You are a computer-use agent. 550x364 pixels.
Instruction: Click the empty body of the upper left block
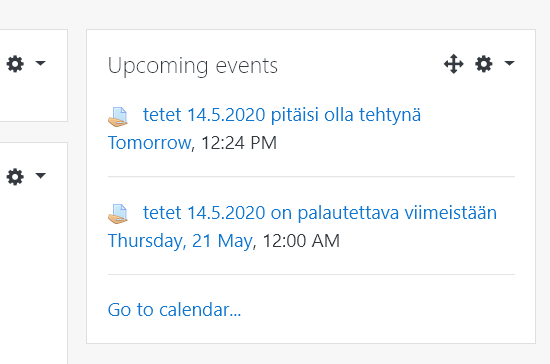tap(33, 100)
